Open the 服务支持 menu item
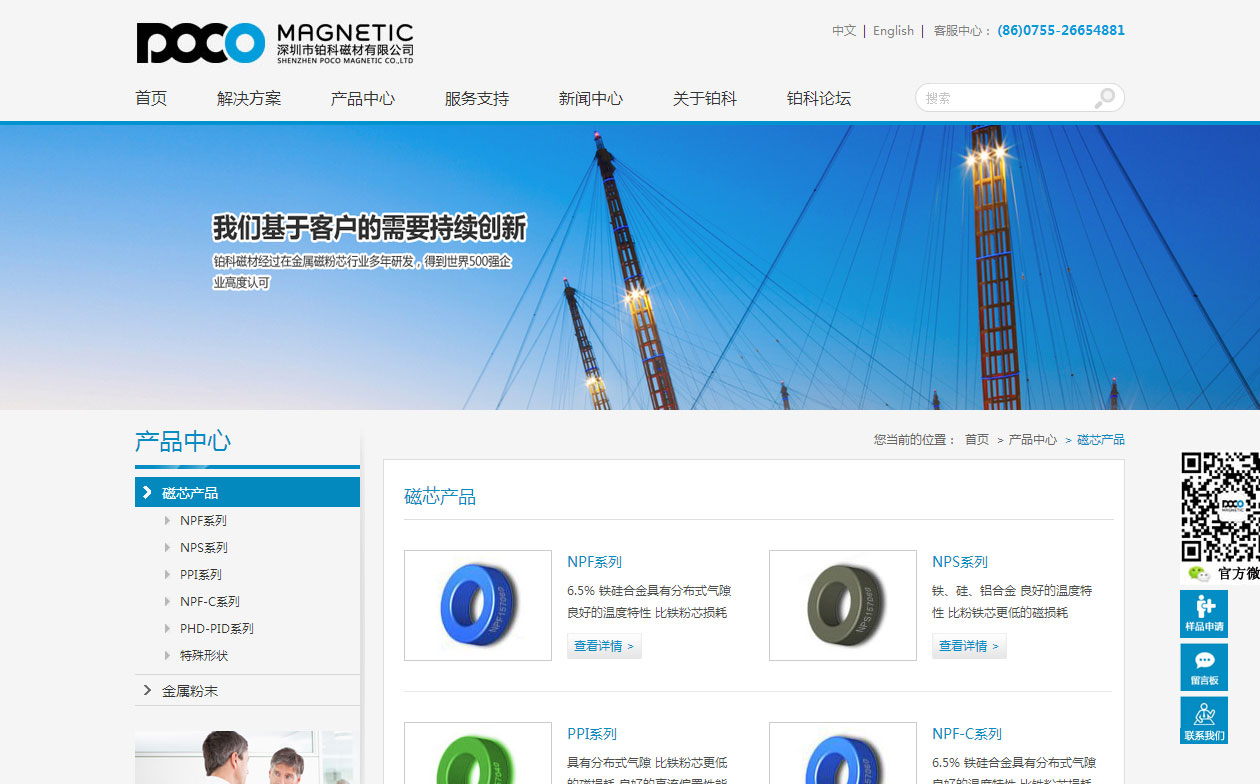 click(x=477, y=98)
